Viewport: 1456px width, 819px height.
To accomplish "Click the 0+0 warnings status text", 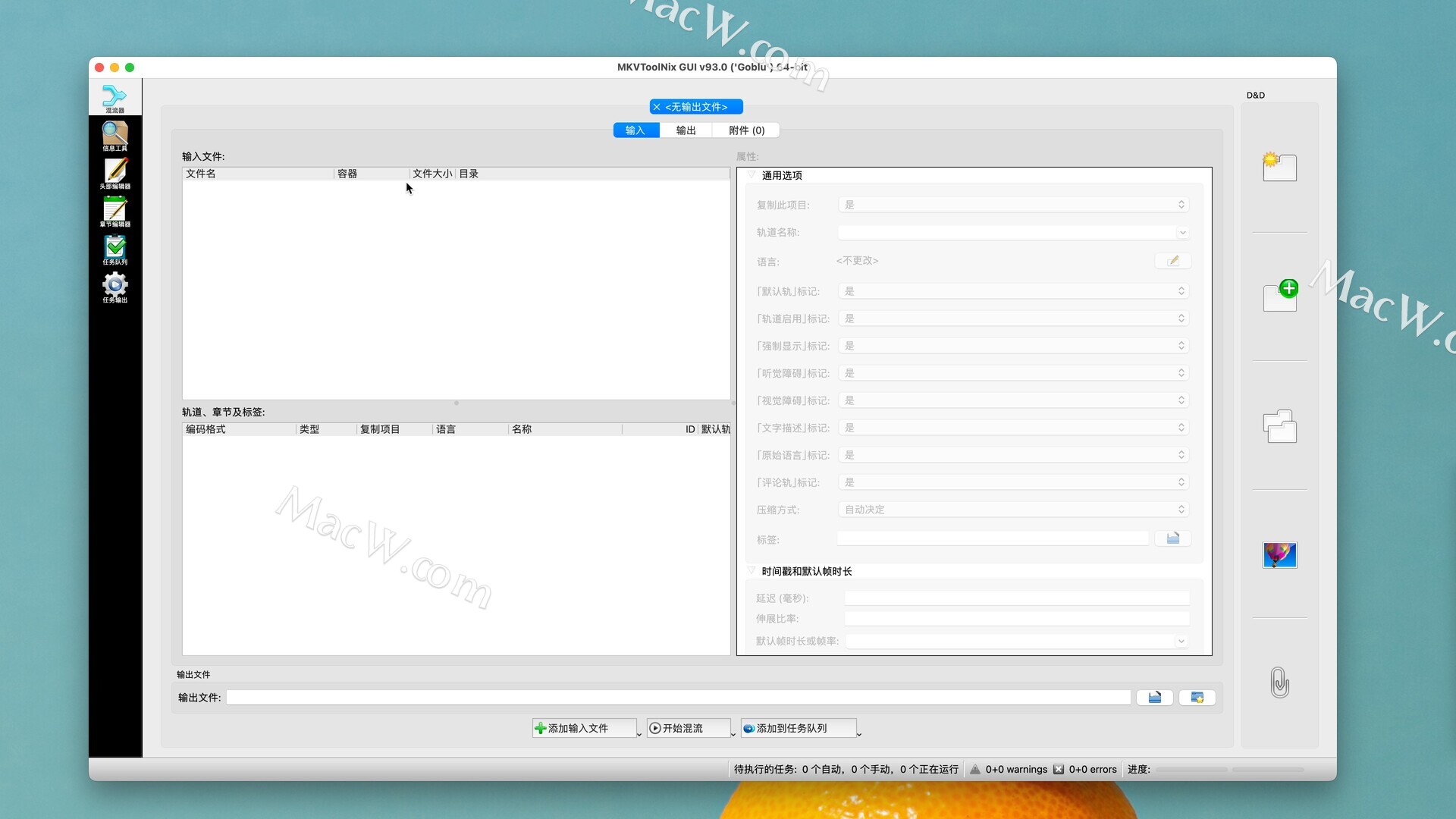I will click(x=1016, y=769).
